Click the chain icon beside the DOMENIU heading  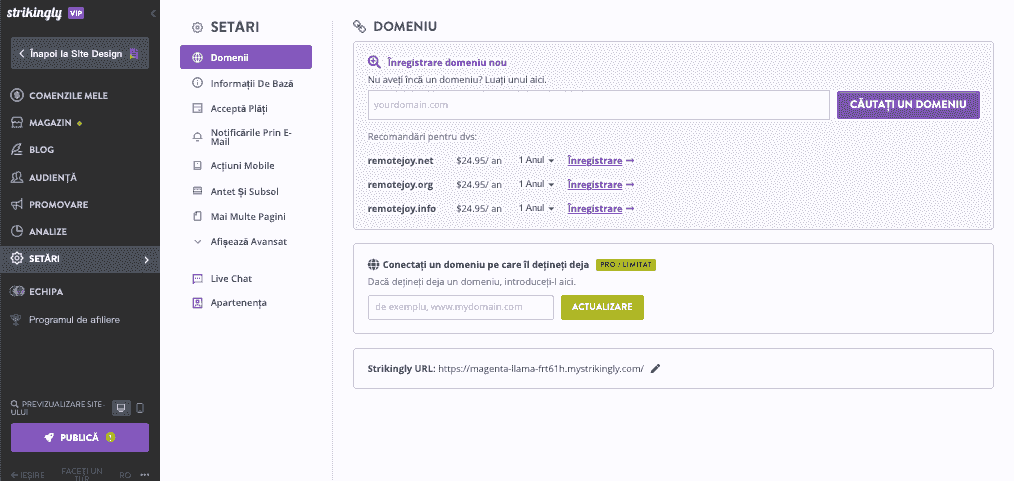click(360, 27)
